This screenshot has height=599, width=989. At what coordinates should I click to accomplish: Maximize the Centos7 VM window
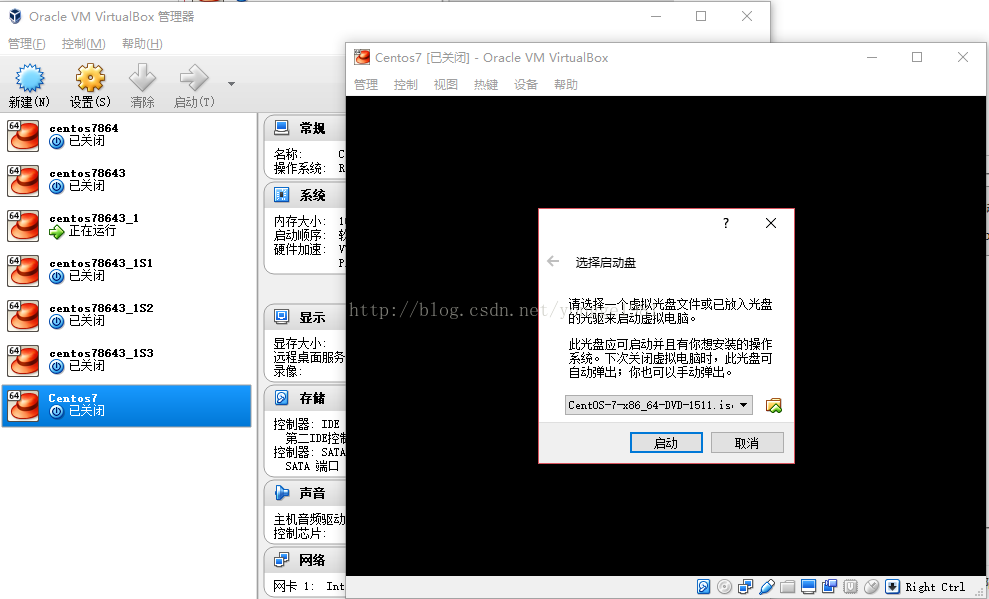[x=917, y=57]
